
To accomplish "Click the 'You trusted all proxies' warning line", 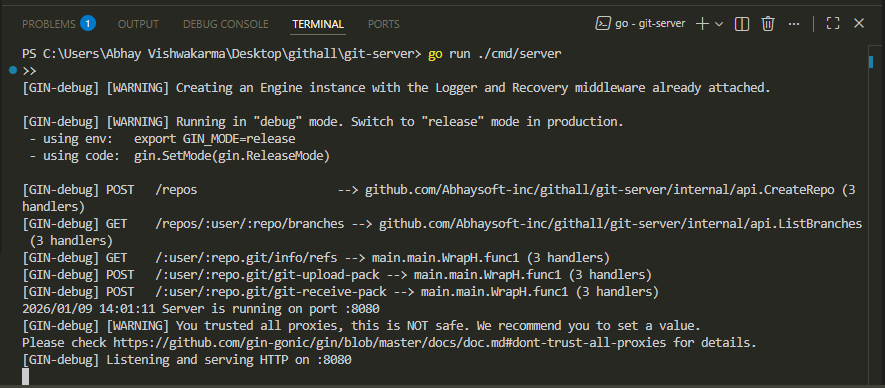I will 361,326.
